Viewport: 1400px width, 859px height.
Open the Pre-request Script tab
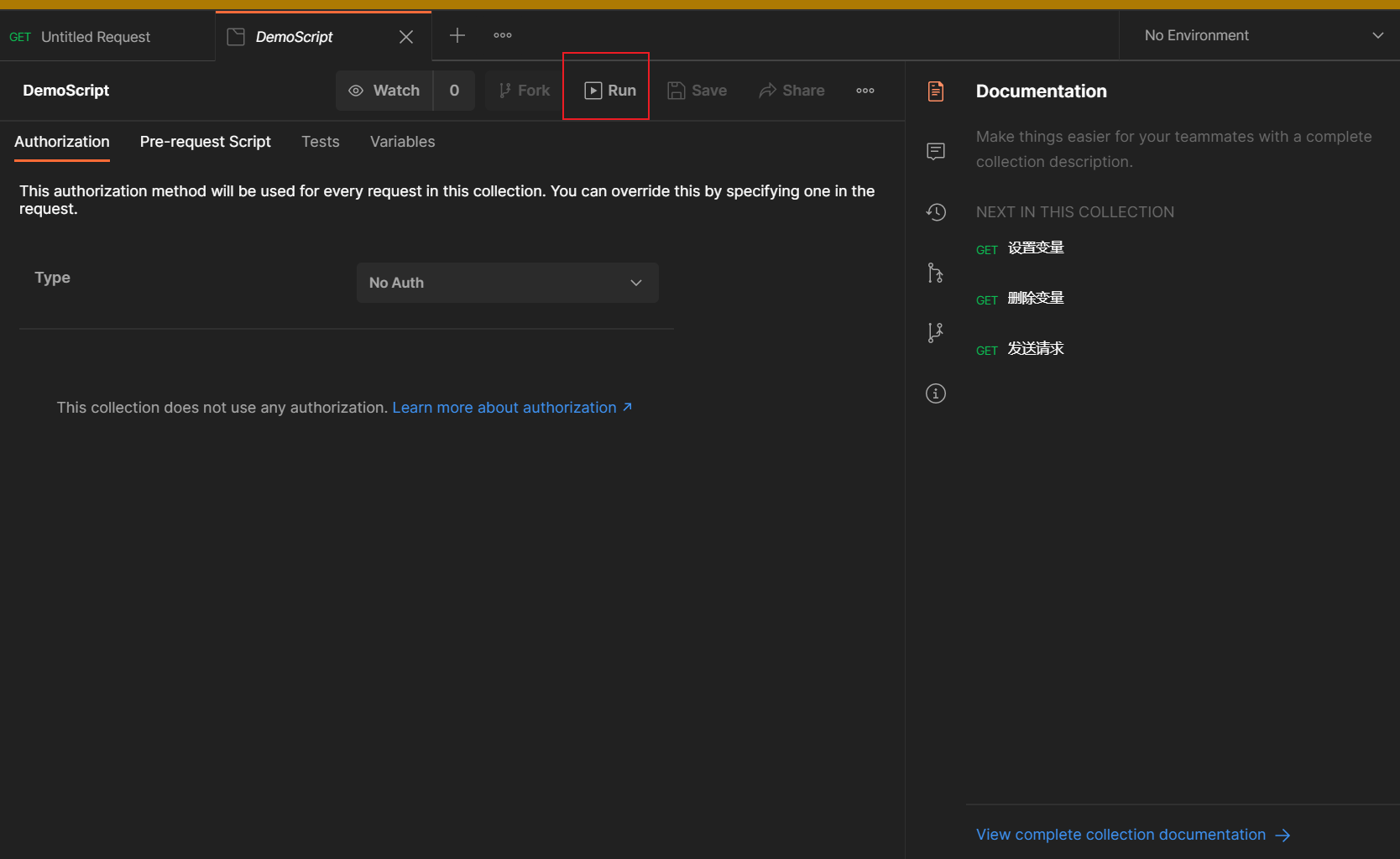coord(206,142)
